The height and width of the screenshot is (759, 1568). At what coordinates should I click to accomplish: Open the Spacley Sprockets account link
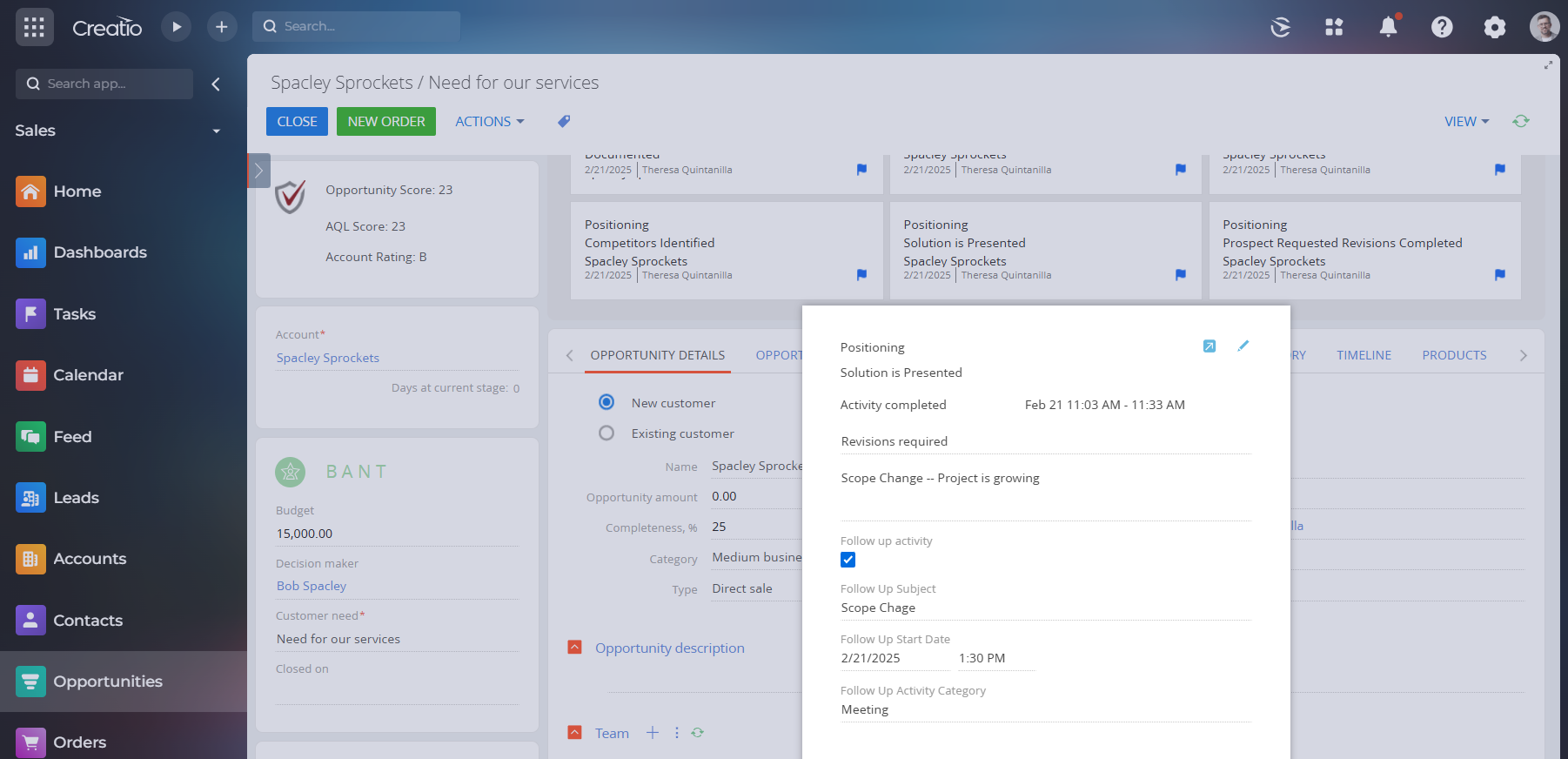pos(328,358)
